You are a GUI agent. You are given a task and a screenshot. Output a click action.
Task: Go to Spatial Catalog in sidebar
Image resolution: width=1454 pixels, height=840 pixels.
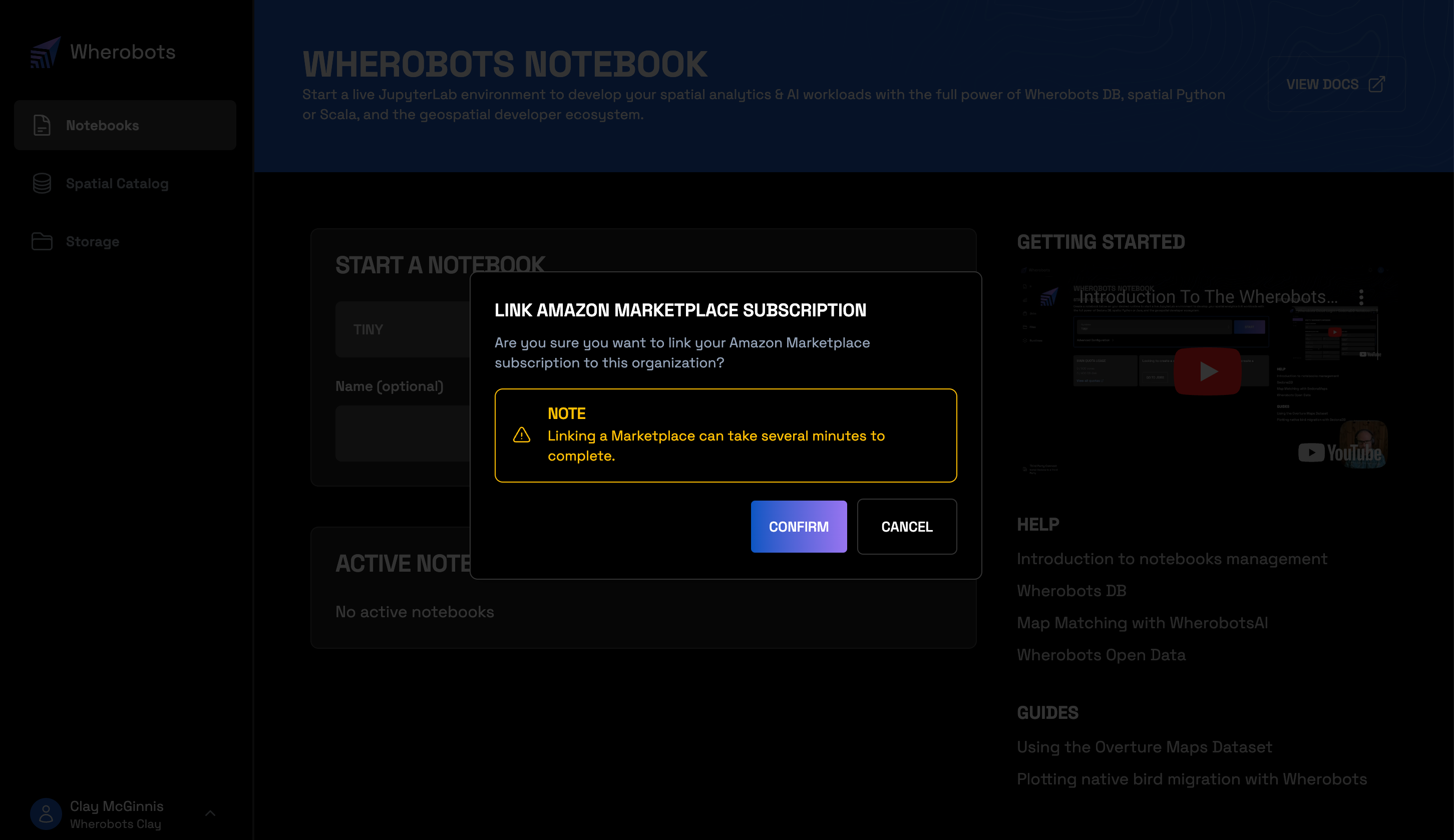pos(117,183)
